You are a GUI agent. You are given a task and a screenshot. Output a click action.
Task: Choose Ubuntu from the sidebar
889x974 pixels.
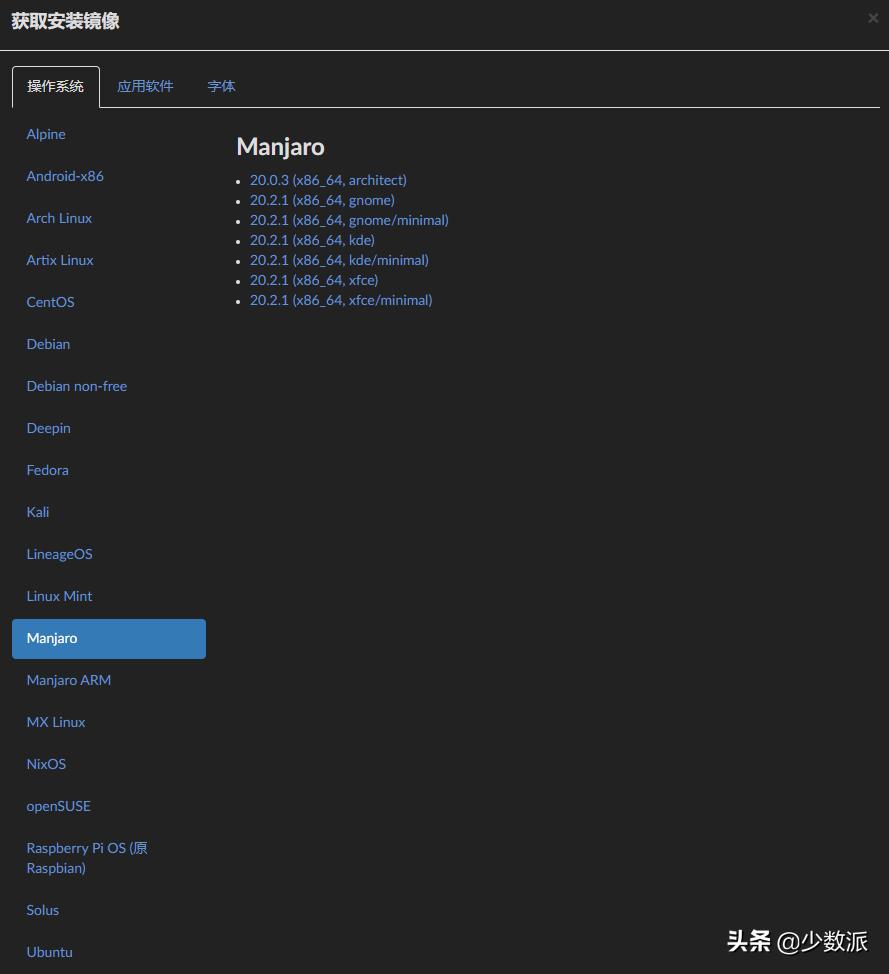50,952
